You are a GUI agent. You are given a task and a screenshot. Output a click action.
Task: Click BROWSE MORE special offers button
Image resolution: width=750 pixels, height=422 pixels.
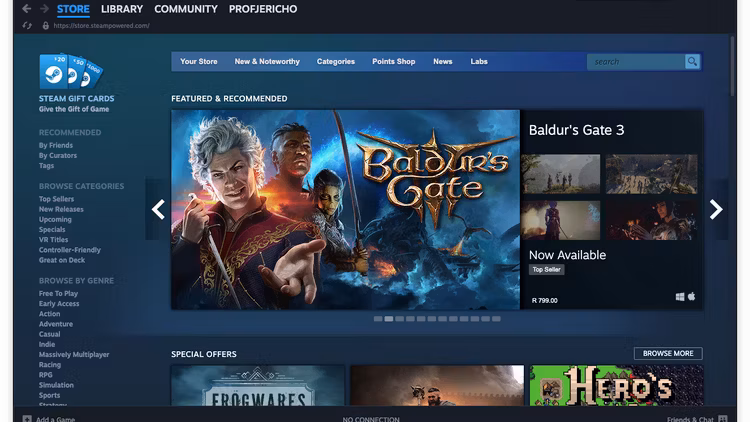pyautogui.click(x=668, y=353)
